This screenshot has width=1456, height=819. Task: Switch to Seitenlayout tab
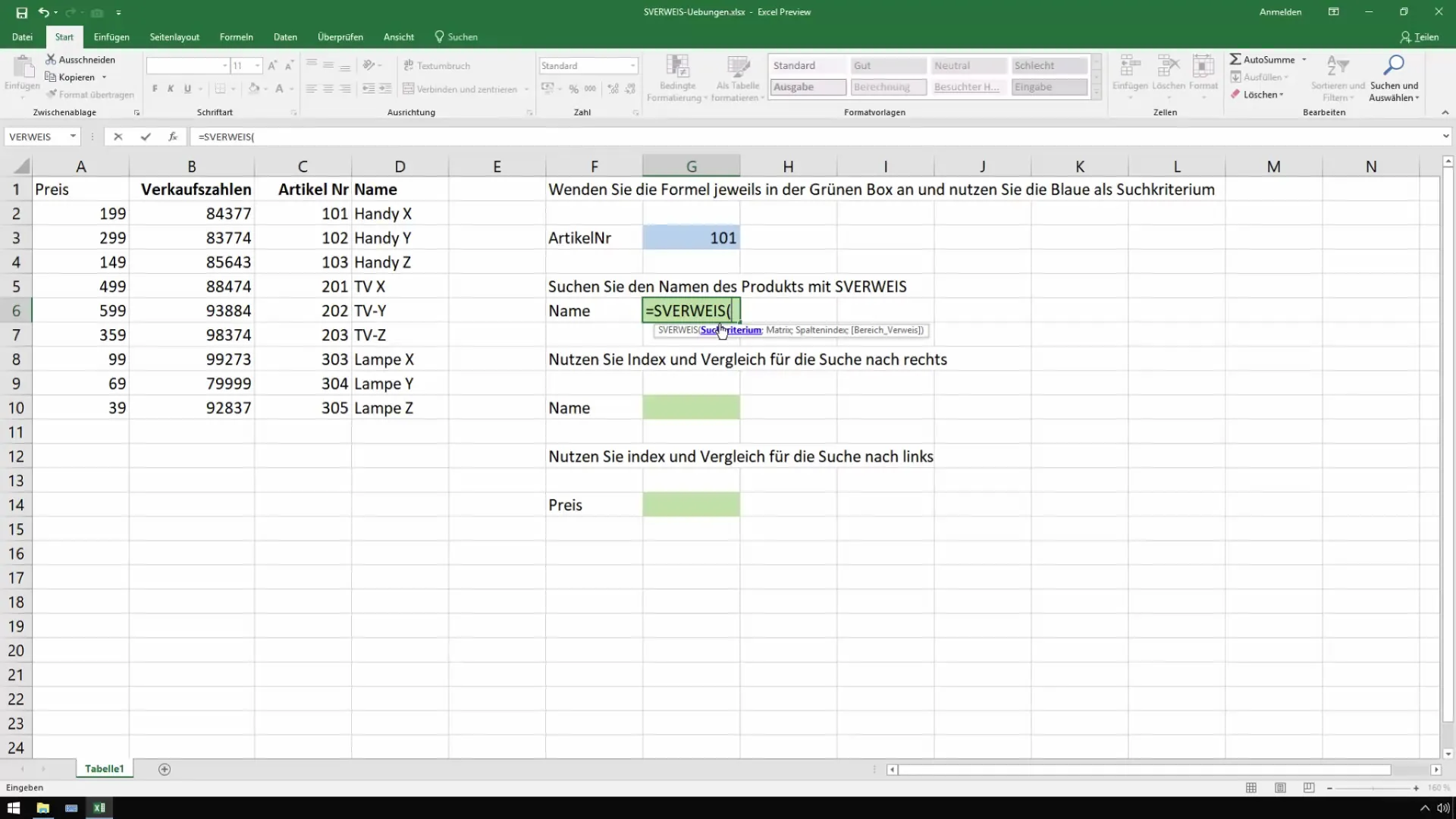(174, 36)
